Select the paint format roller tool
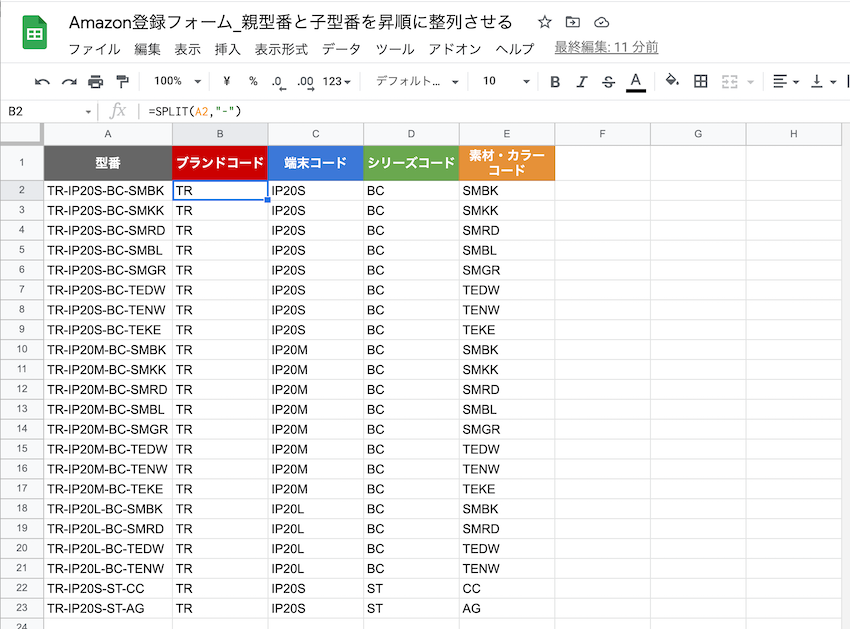 click(x=122, y=82)
